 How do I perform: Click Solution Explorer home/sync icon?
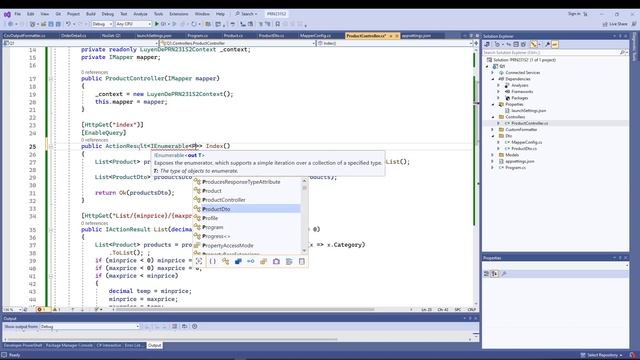coord(487,44)
